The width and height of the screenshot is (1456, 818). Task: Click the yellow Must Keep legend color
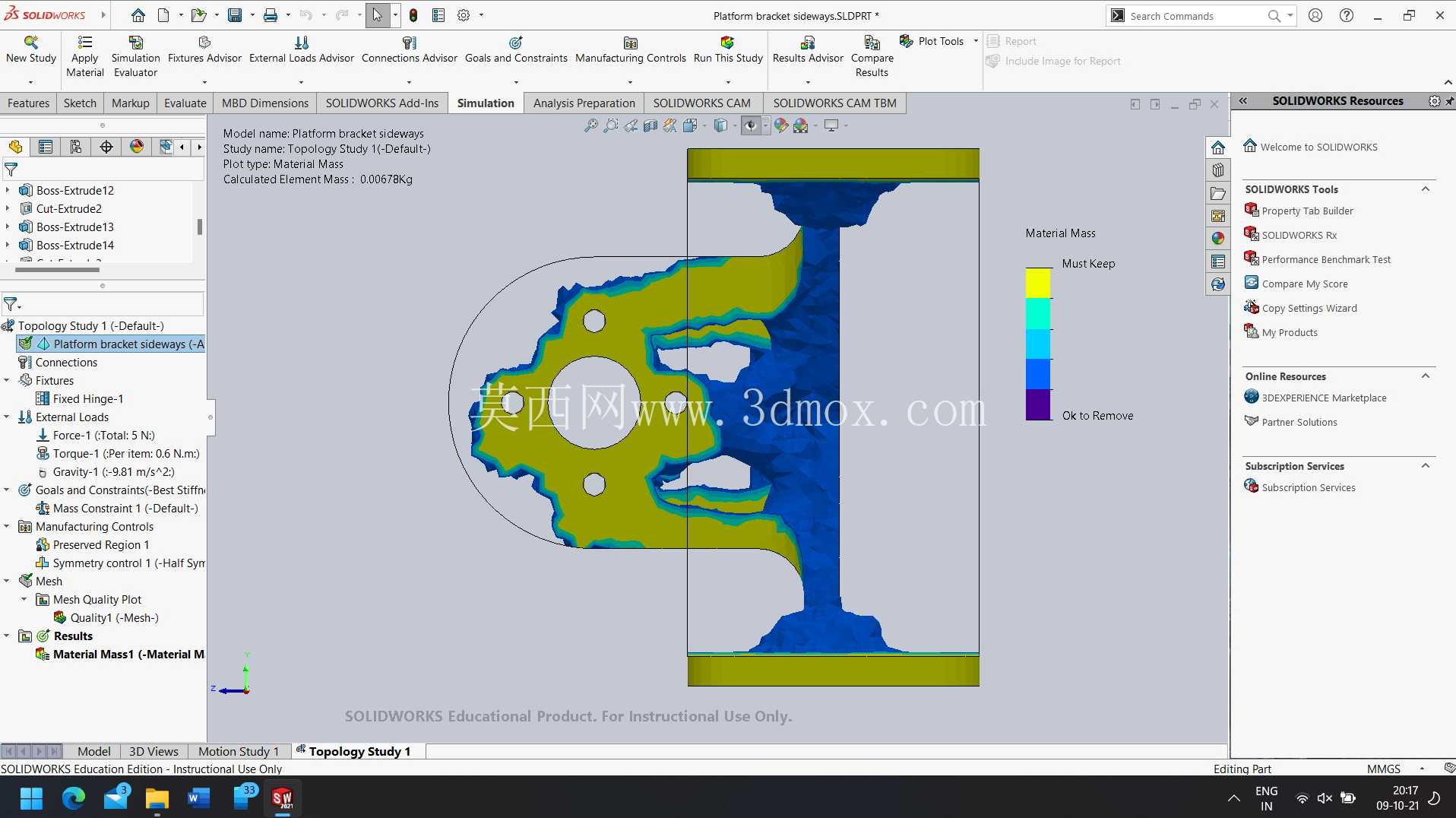point(1038,283)
